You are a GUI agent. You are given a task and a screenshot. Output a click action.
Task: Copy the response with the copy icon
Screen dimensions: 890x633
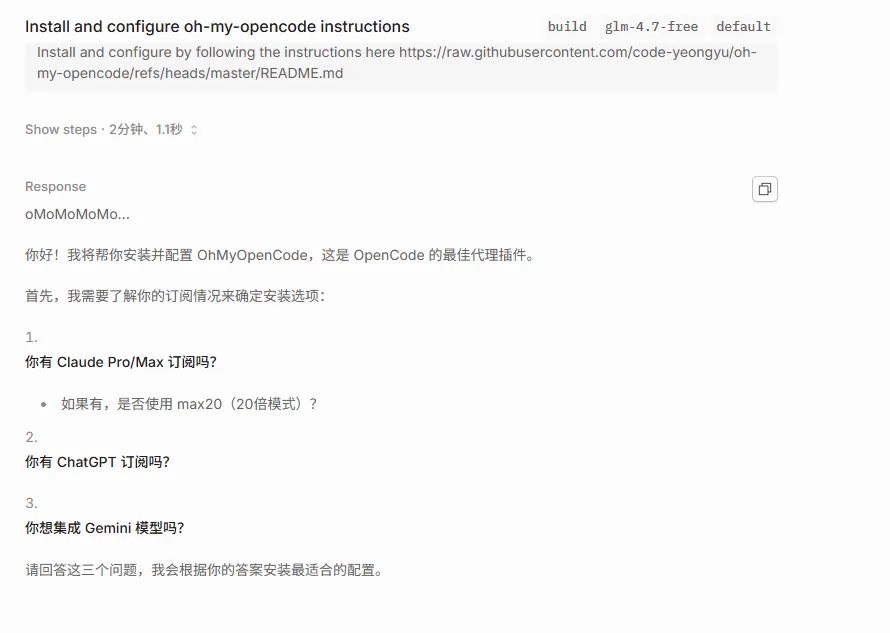point(765,189)
